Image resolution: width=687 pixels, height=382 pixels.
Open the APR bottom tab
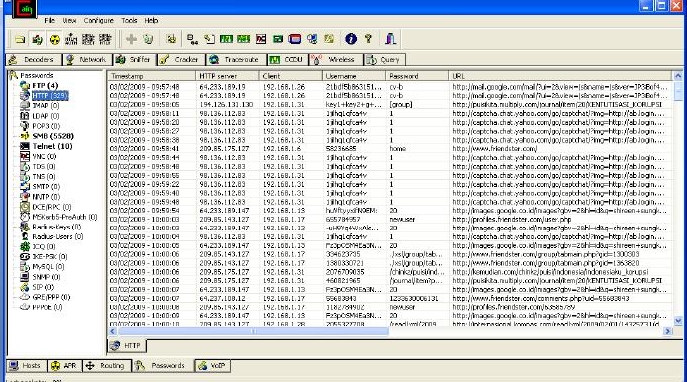pyautogui.click(x=64, y=366)
